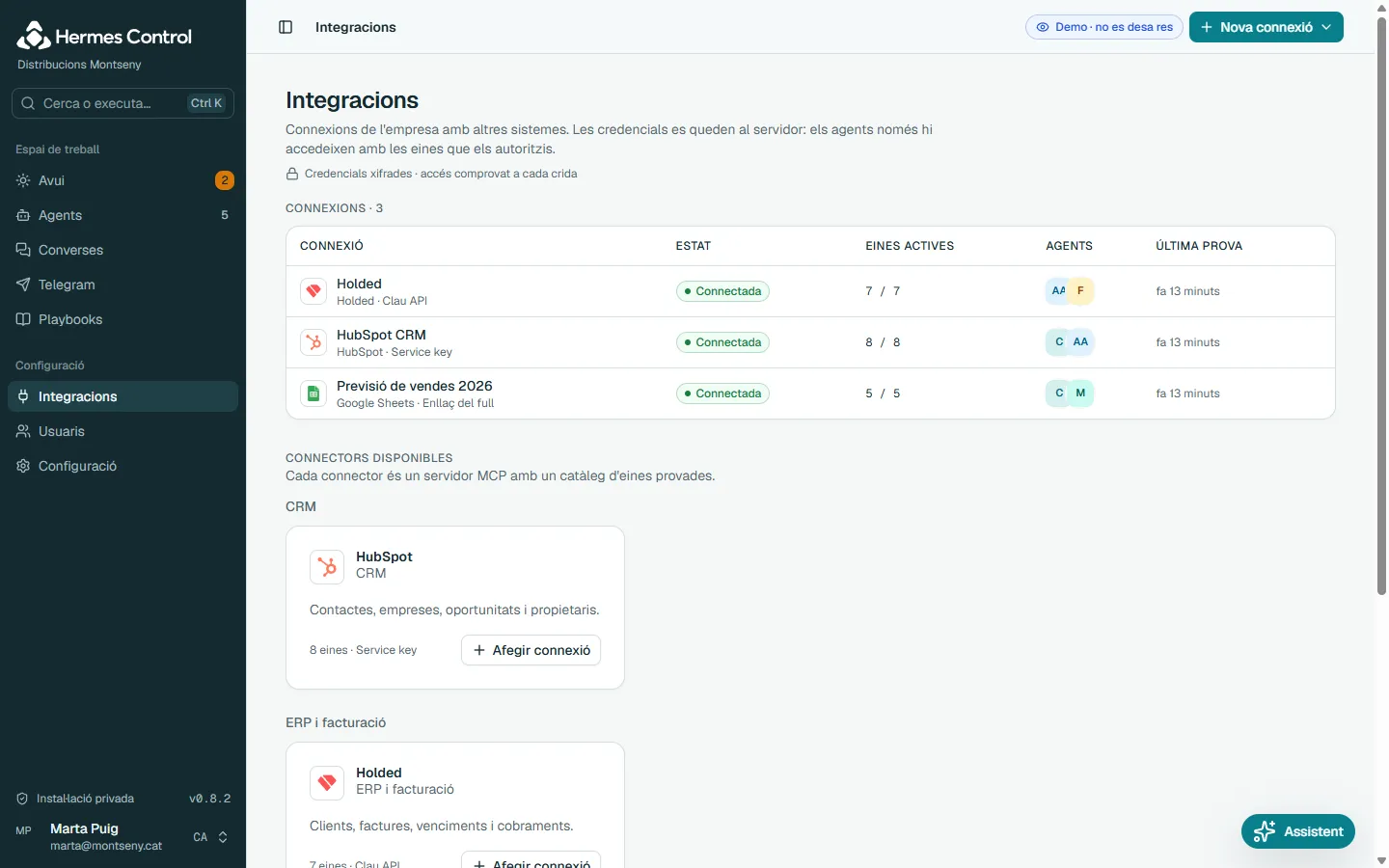Expand the Marta Puig account switcher
1389x868 pixels.
[123, 837]
